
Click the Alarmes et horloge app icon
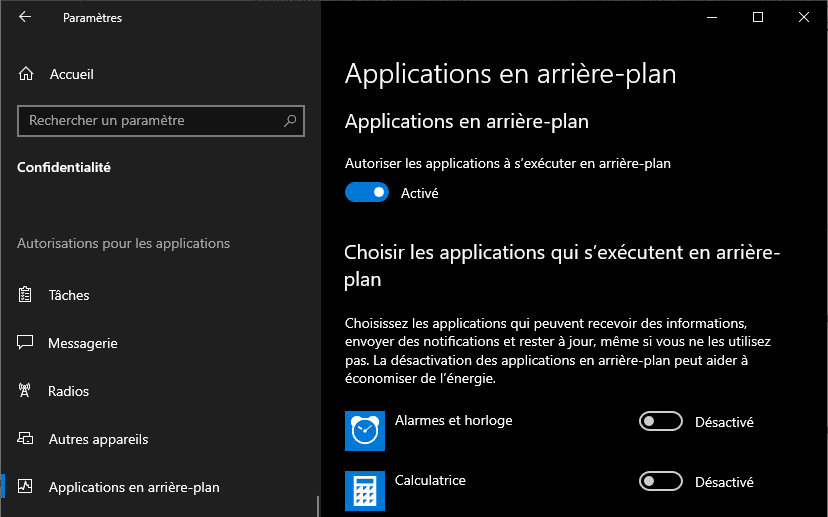[x=364, y=431]
